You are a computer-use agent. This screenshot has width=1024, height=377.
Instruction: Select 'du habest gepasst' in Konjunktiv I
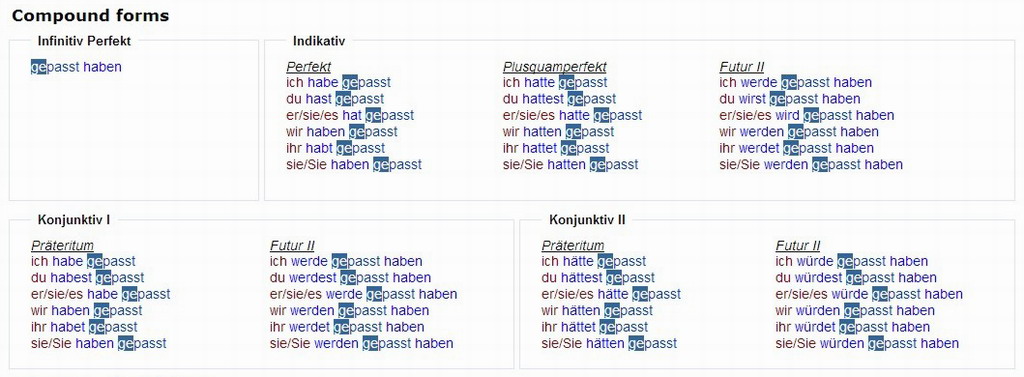[88, 278]
